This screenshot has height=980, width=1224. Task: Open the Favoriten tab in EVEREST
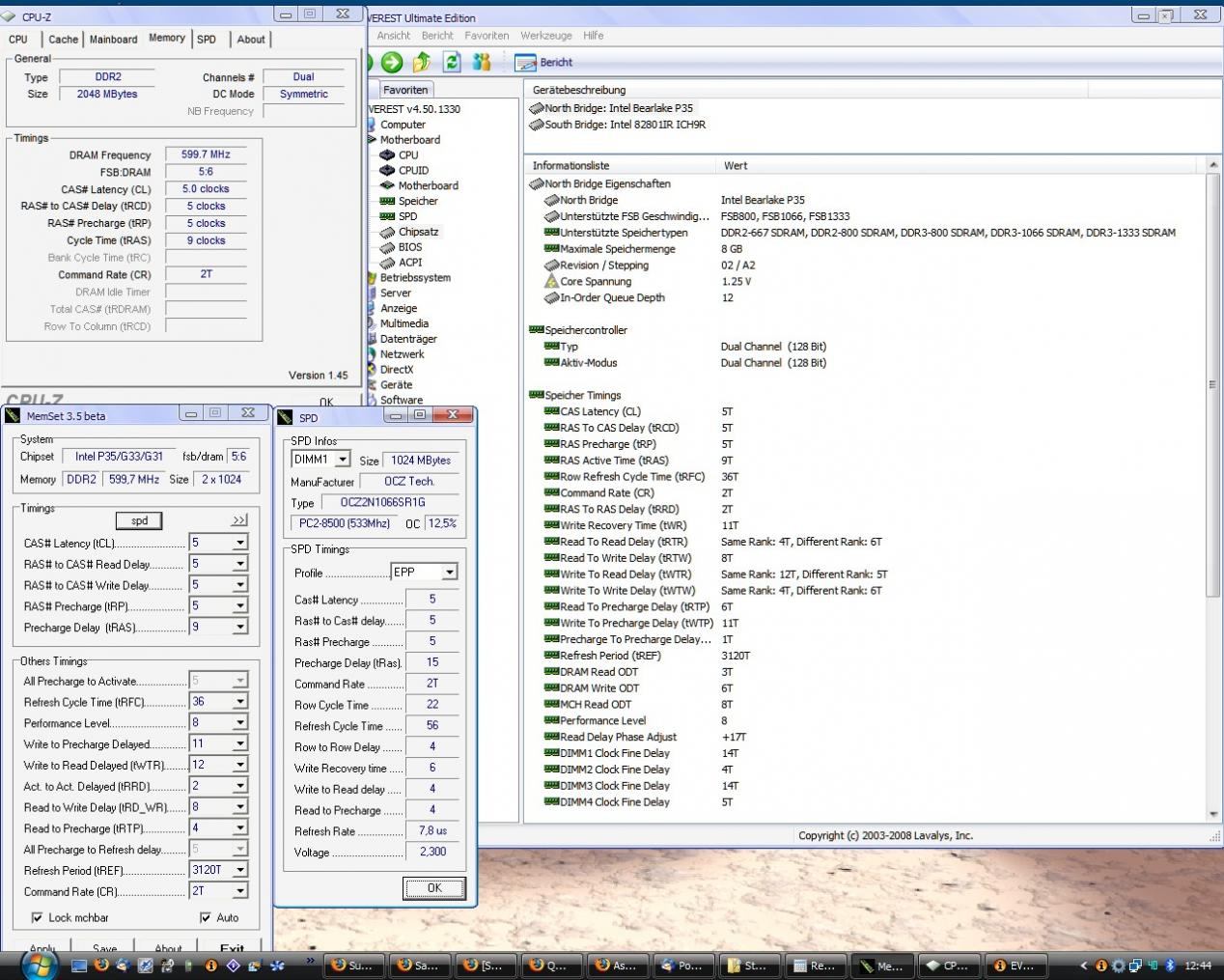tap(405, 90)
